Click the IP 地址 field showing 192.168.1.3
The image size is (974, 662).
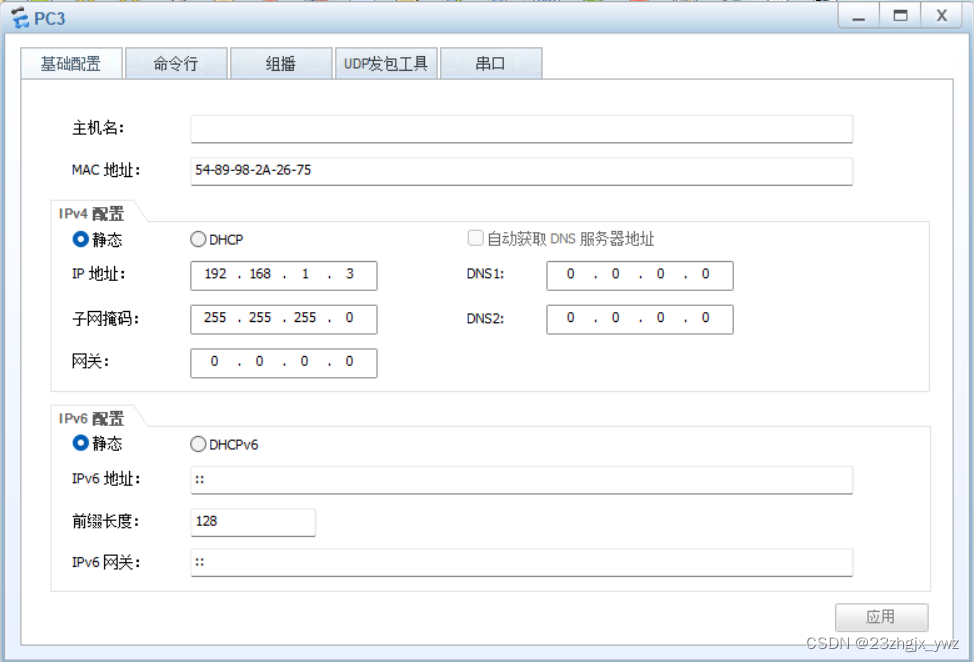tap(283, 275)
